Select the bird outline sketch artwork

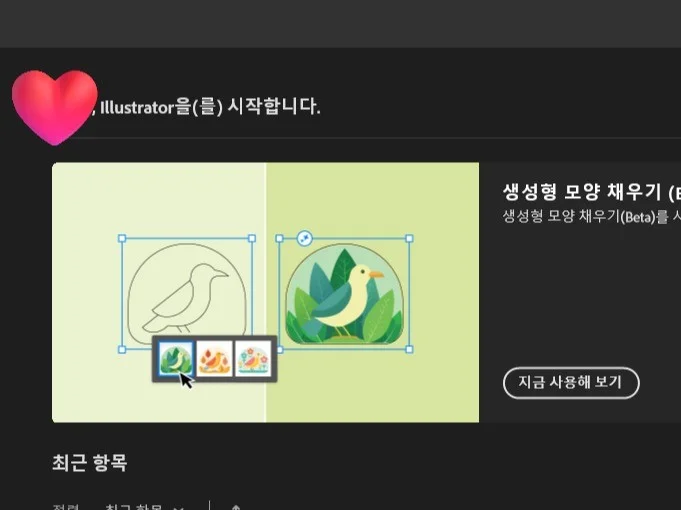click(188, 293)
